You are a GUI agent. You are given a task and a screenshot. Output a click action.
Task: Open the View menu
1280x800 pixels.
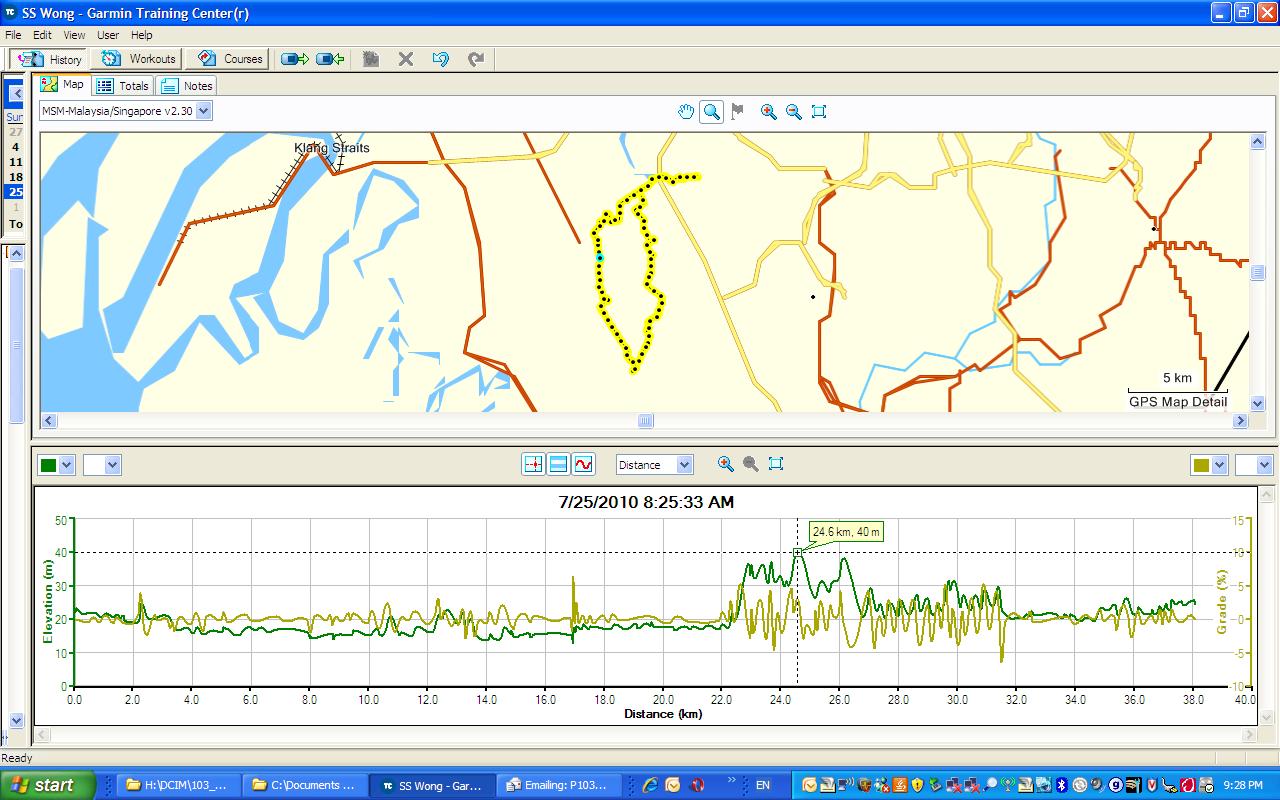point(74,35)
